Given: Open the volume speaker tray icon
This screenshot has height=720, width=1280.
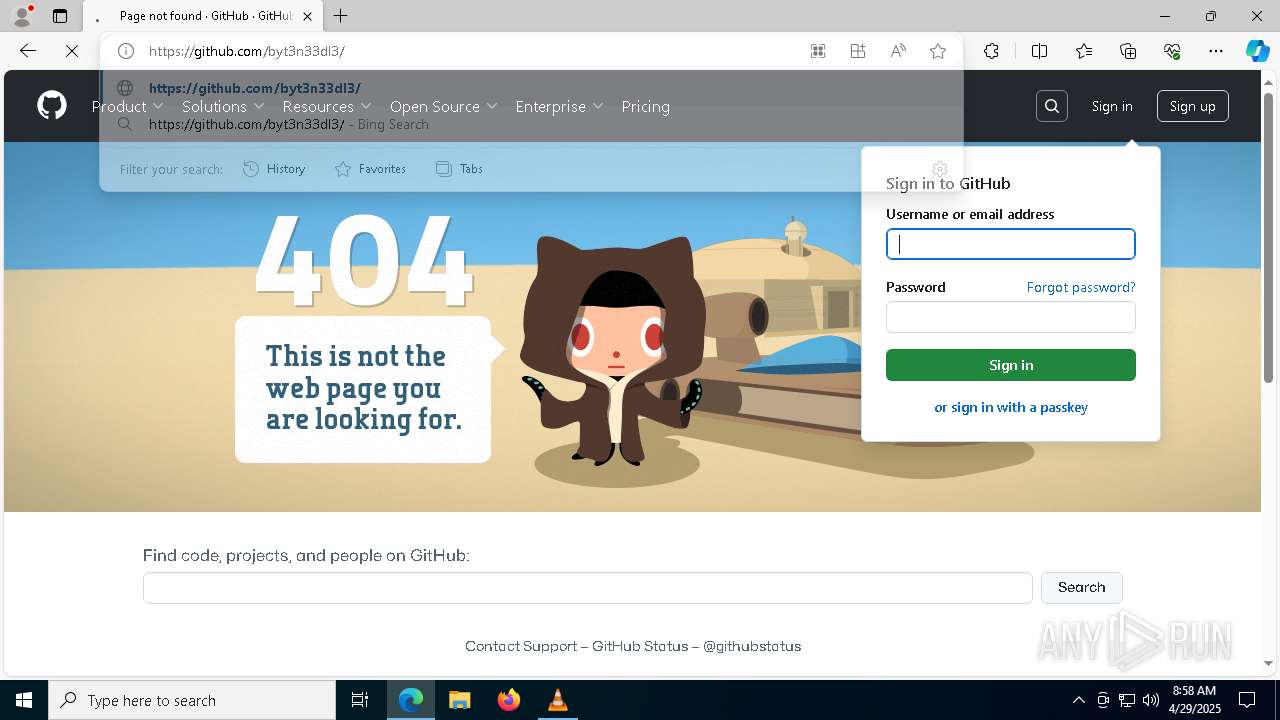Looking at the screenshot, I should [x=1151, y=700].
